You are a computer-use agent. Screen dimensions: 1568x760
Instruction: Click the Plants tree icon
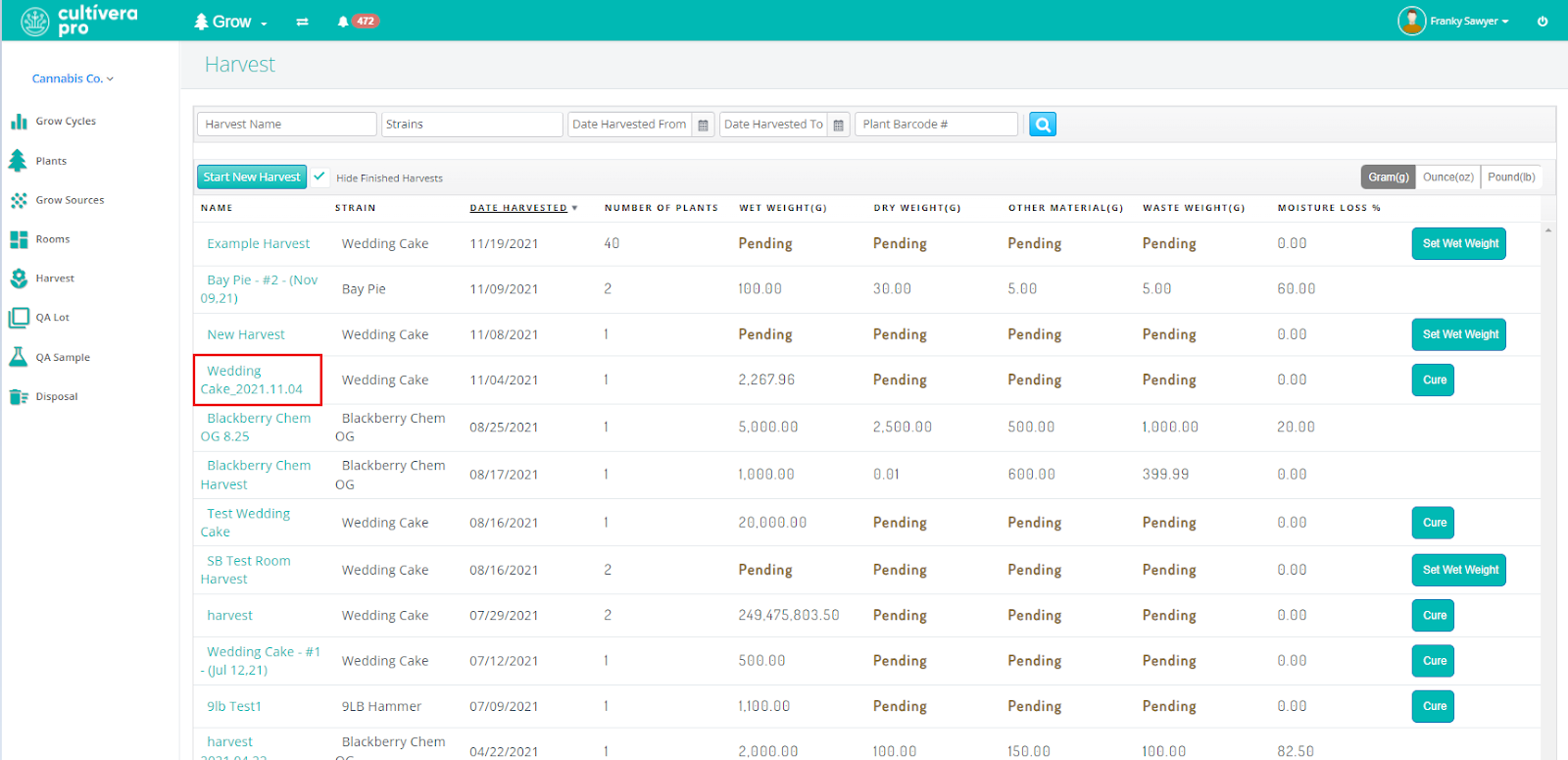[x=18, y=160]
